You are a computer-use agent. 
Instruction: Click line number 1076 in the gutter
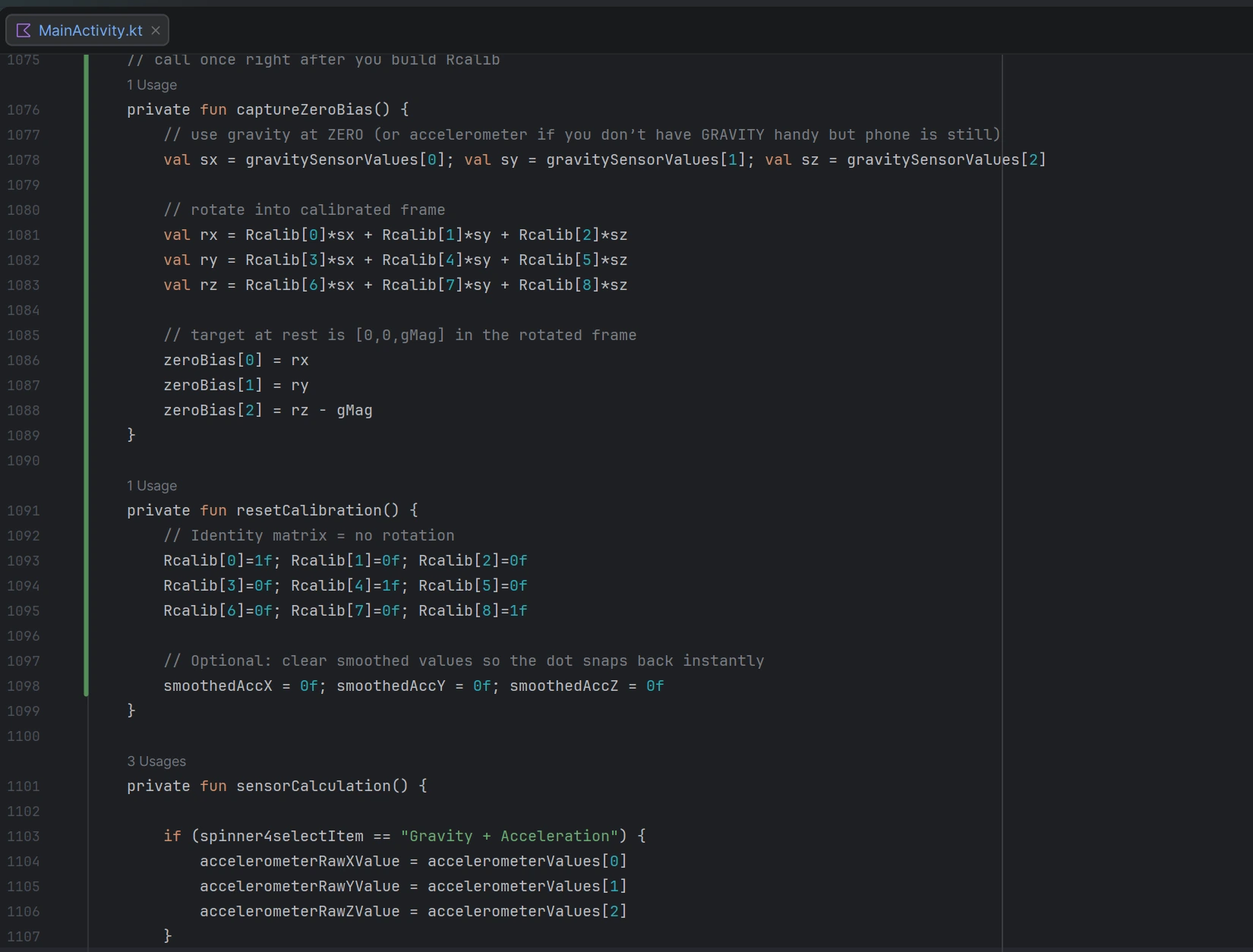click(x=24, y=110)
